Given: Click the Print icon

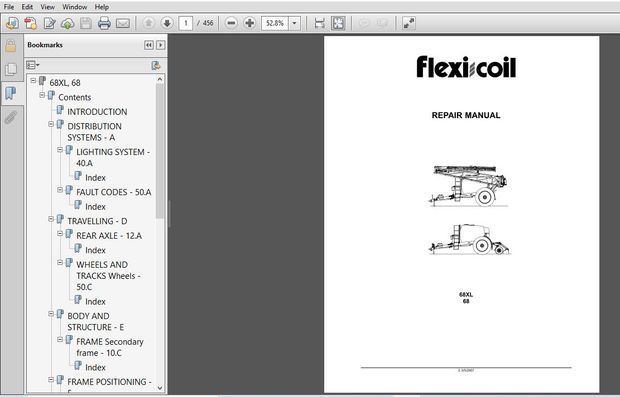Looking at the screenshot, I should (104, 23).
